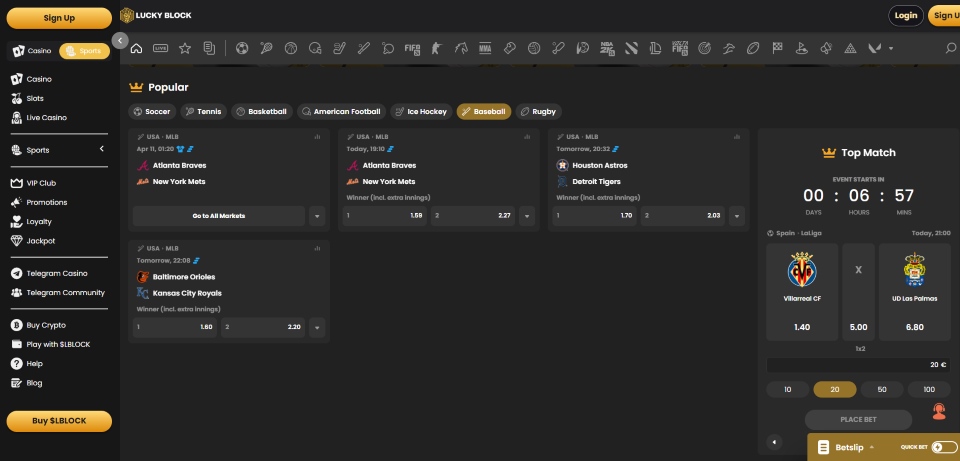Select the 50 stake amount option
The width and height of the screenshot is (960, 461).
click(x=881, y=389)
